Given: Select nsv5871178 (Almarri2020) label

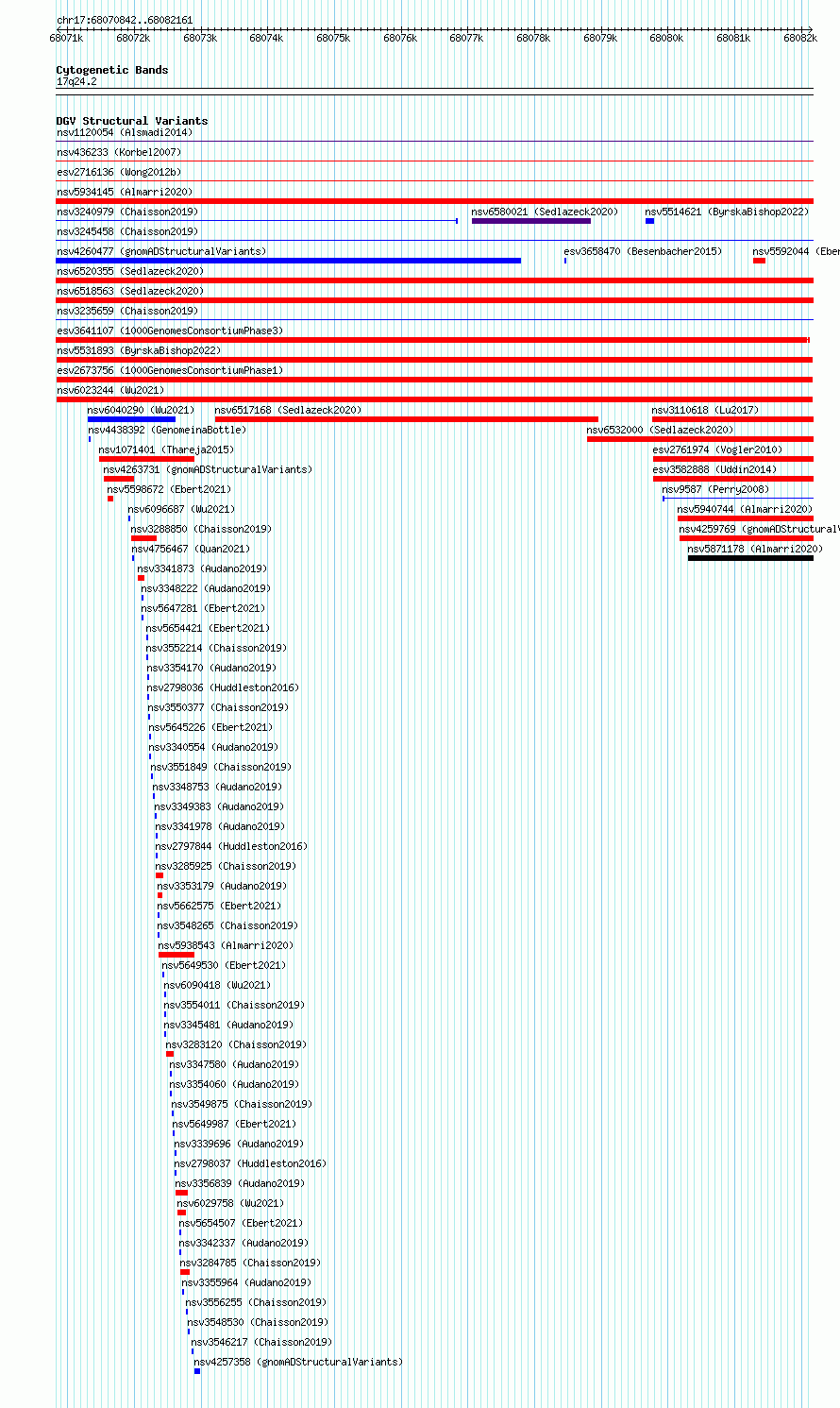Looking at the screenshot, I should [756, 549].
